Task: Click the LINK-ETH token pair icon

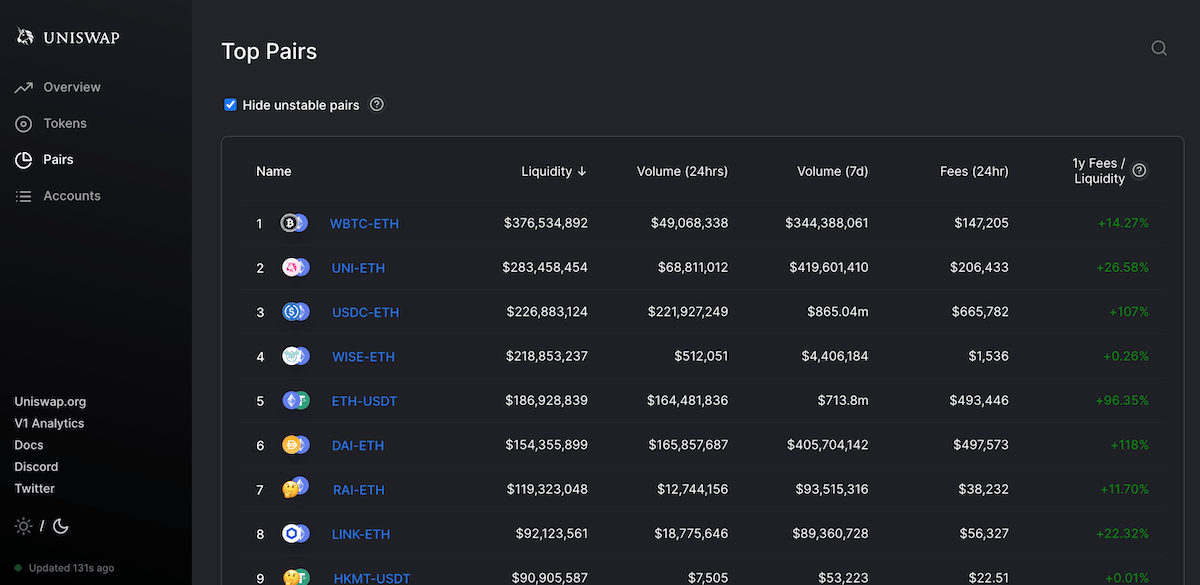Action: (295, 534)
